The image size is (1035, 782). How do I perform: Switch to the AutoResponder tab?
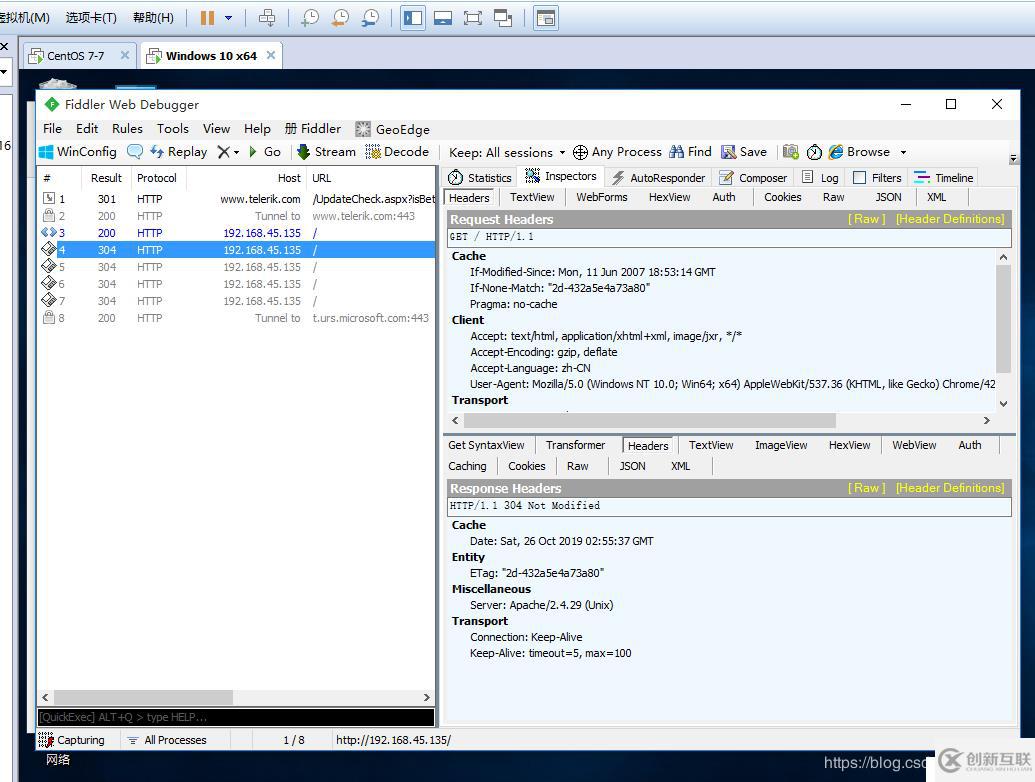point(658,178)
